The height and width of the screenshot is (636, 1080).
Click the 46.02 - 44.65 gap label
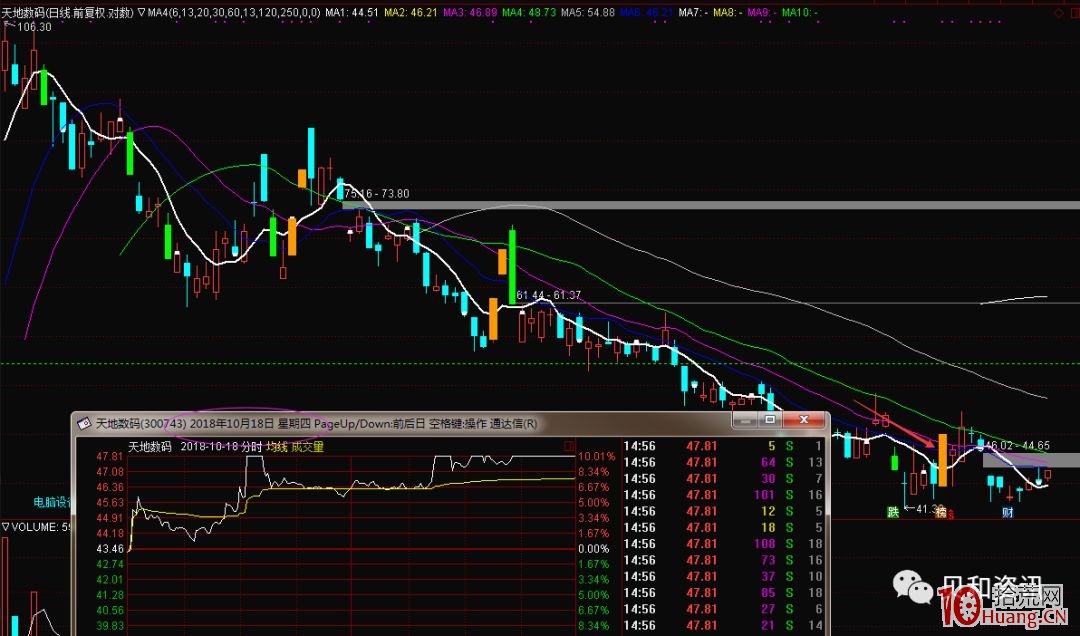(x=1017, y=446)
